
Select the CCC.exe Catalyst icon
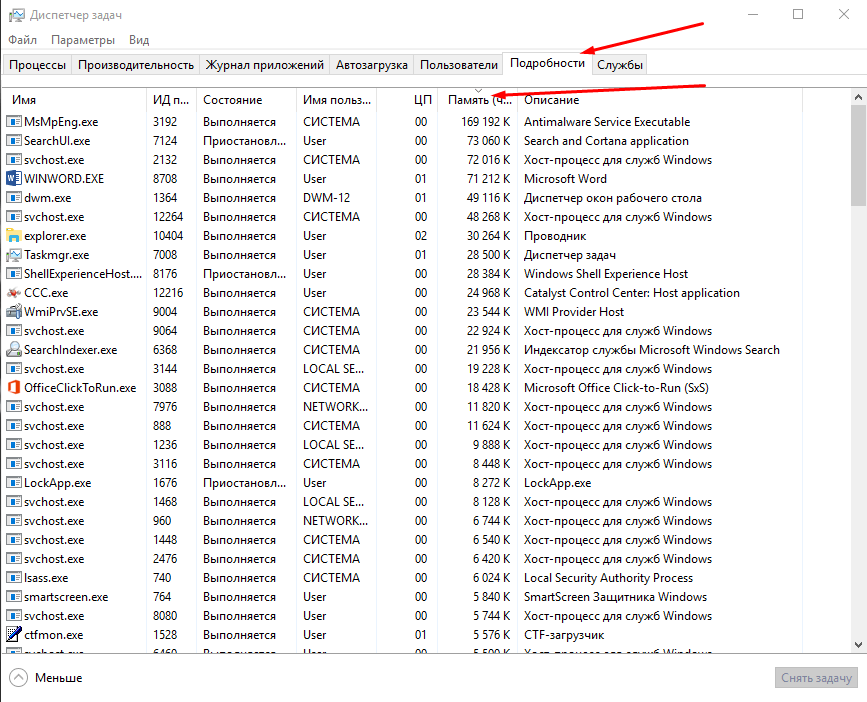(14, 292)
